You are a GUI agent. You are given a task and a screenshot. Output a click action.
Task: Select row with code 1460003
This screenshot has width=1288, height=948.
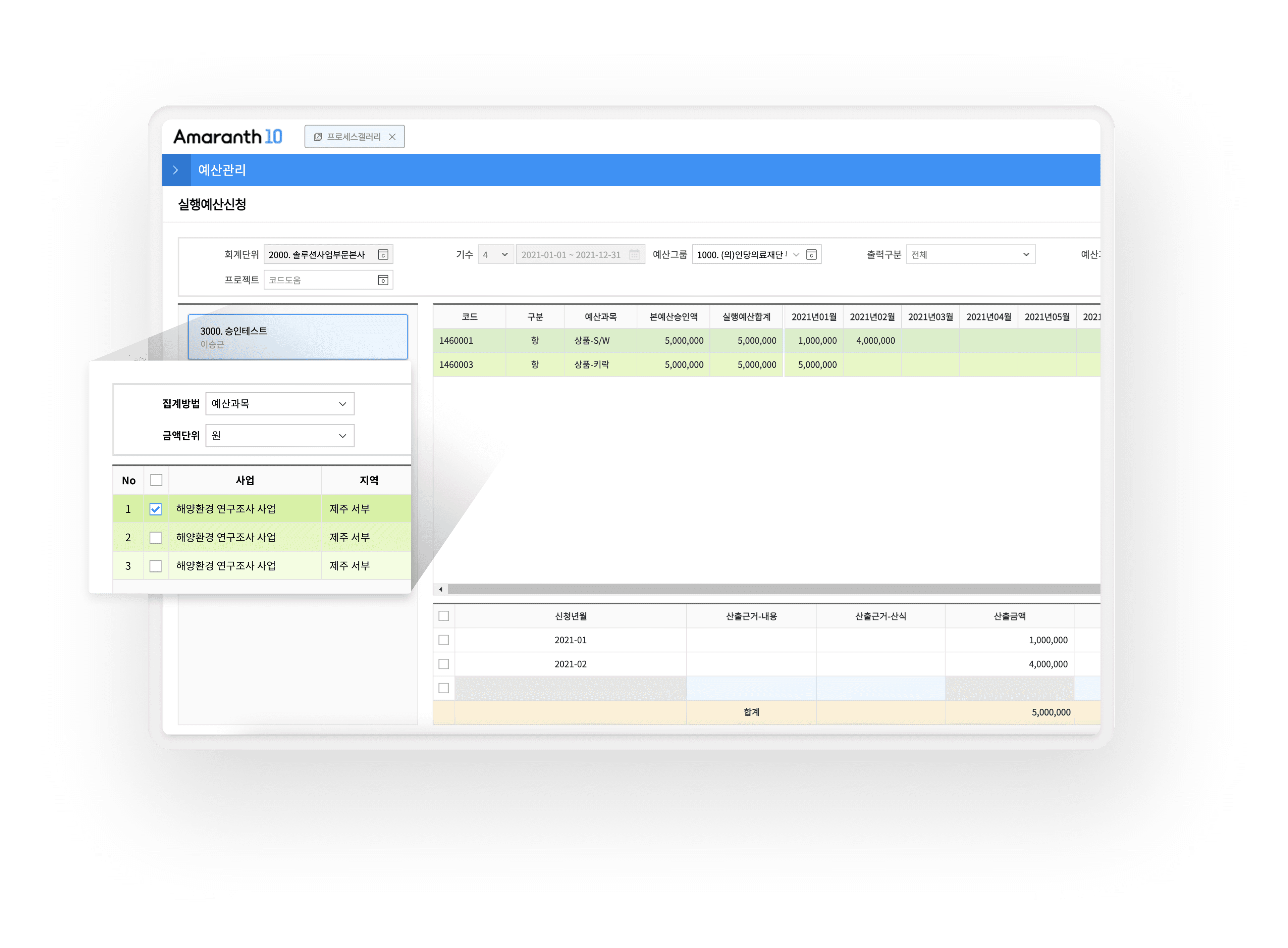[x=767, y=365]
